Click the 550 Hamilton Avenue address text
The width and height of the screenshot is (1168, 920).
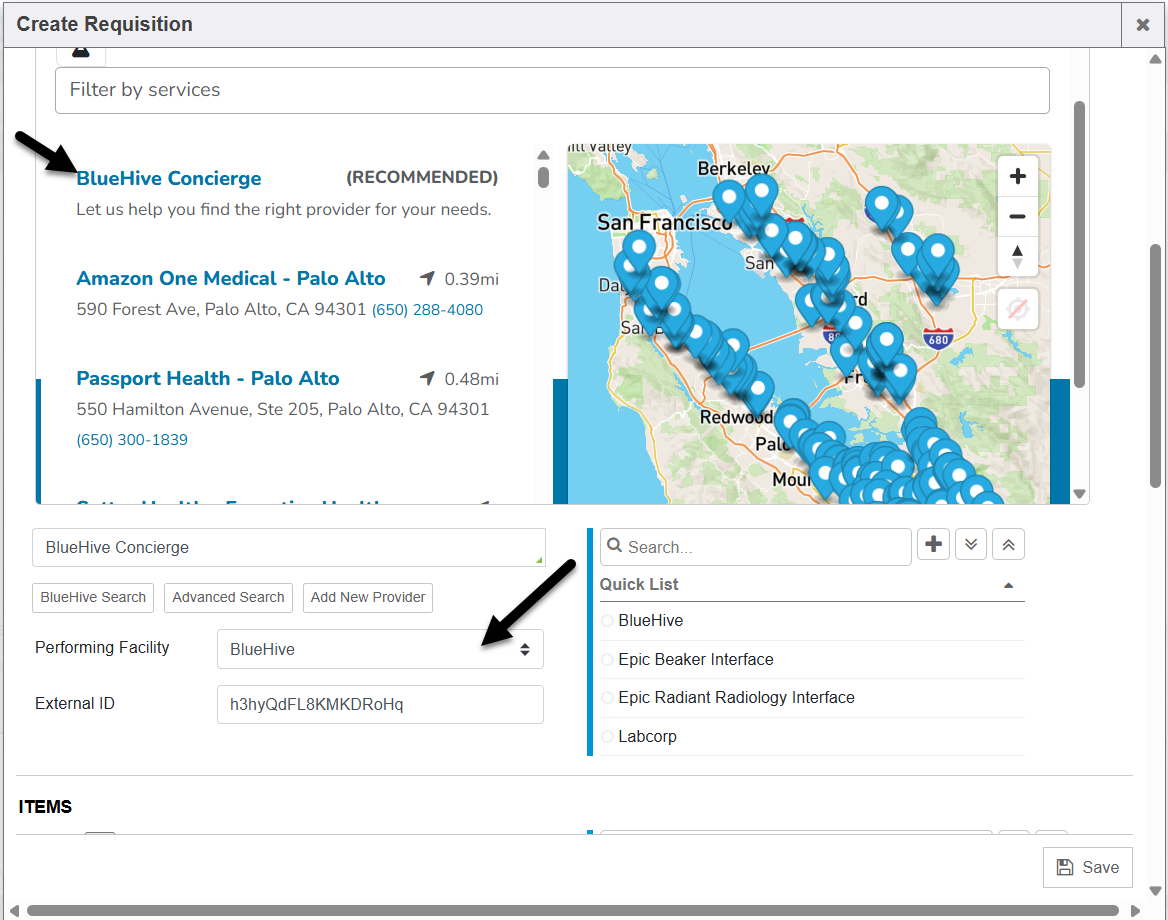[x=283, y=409]
